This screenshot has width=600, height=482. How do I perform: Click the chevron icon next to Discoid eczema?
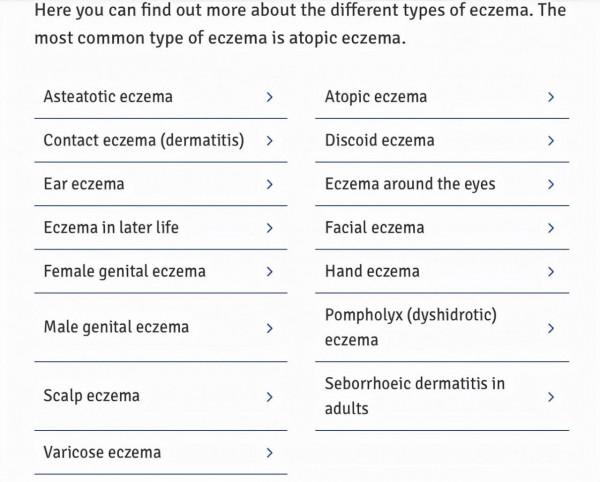(551, 141)
